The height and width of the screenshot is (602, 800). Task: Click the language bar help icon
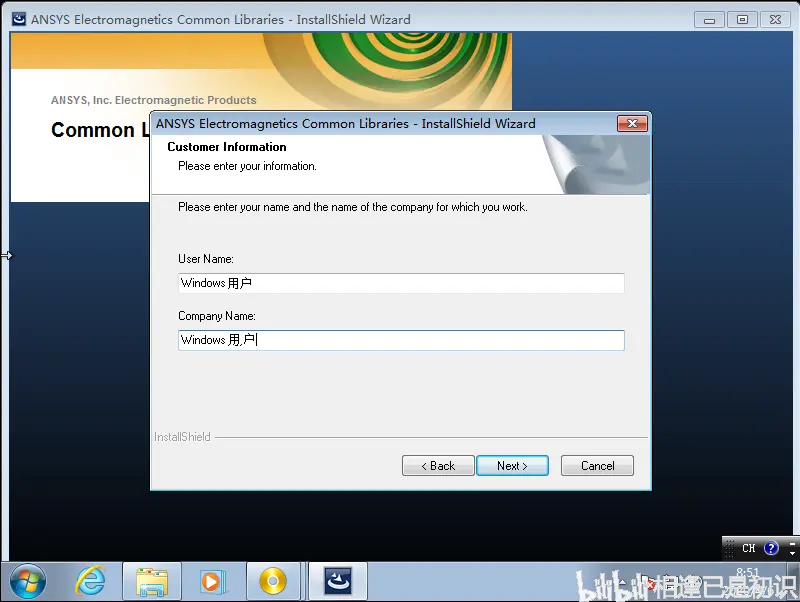(771, 548)
